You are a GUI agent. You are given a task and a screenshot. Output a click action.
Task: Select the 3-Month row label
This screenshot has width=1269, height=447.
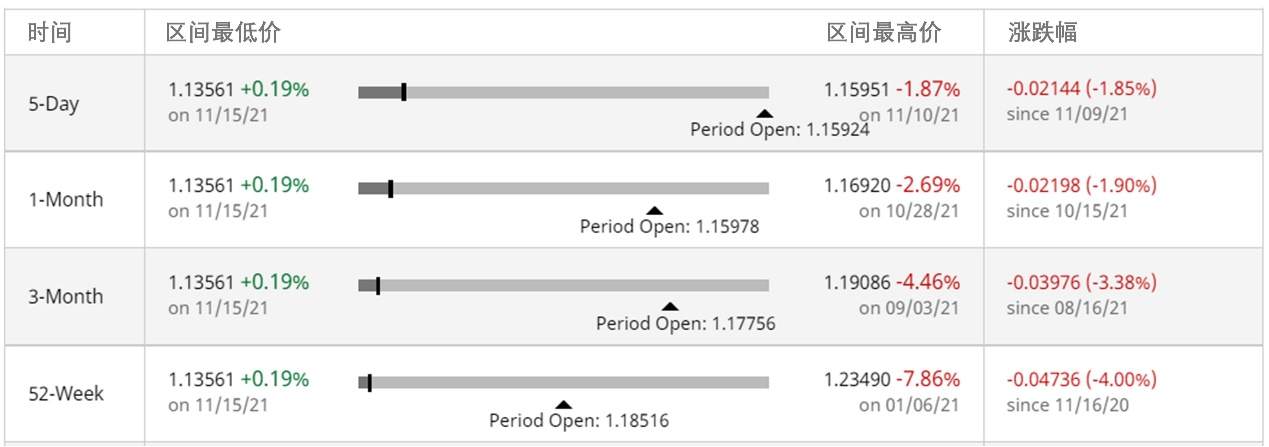click(65, 297)
